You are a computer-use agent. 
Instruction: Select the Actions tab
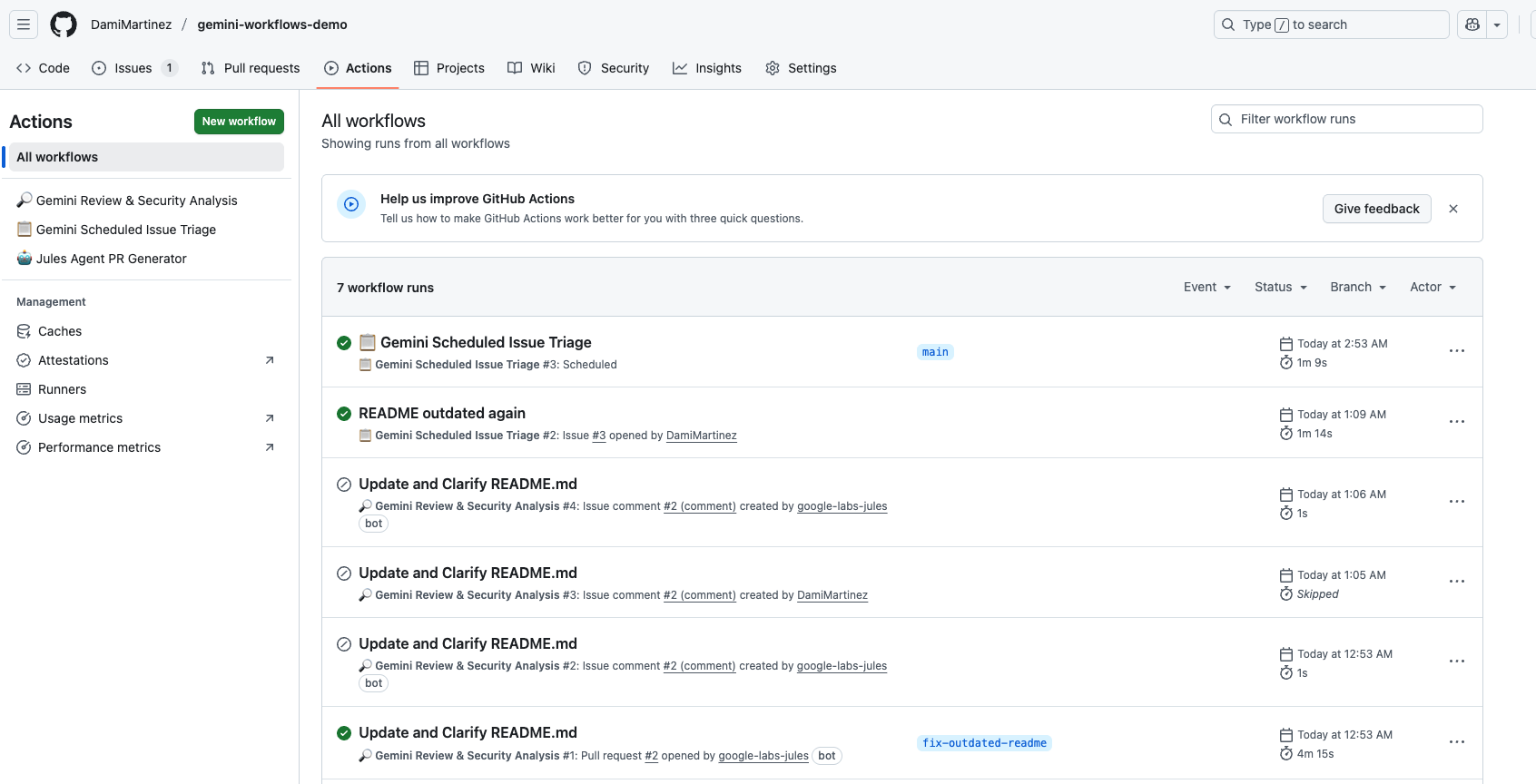tap(358, 68)
